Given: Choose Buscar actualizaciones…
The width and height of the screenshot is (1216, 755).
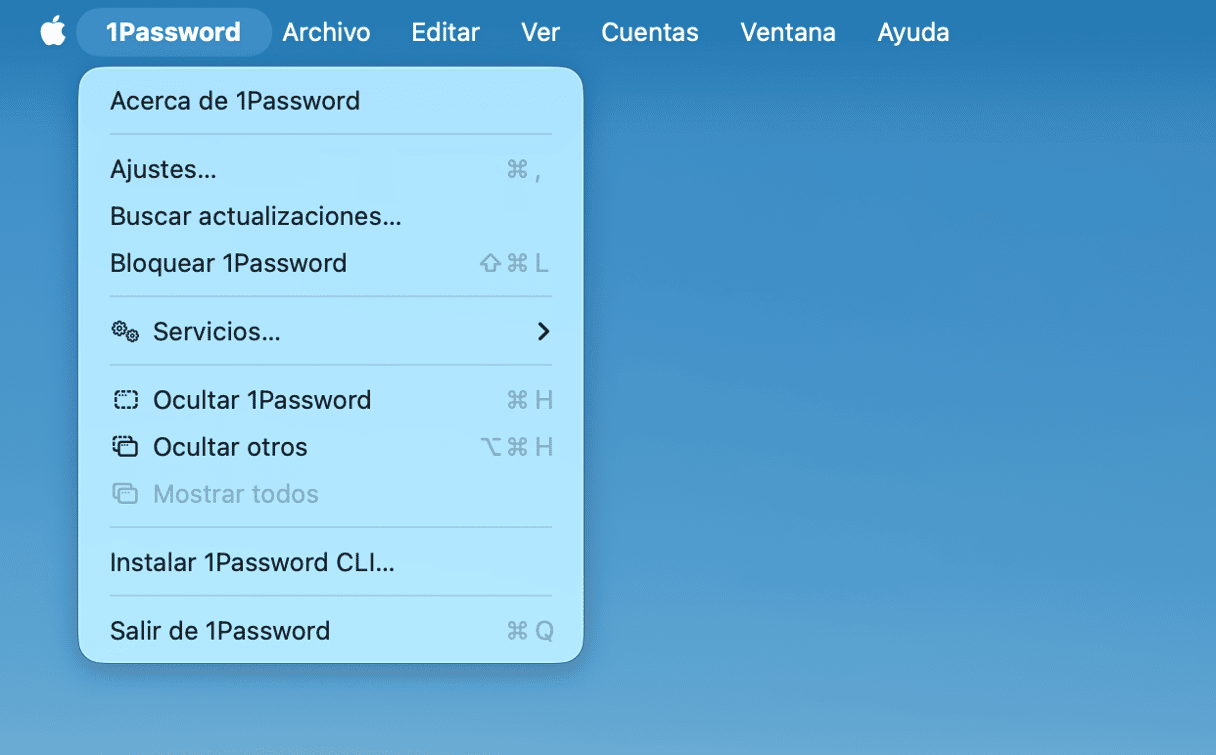Looking at the screenshot, I should (255, 216).
